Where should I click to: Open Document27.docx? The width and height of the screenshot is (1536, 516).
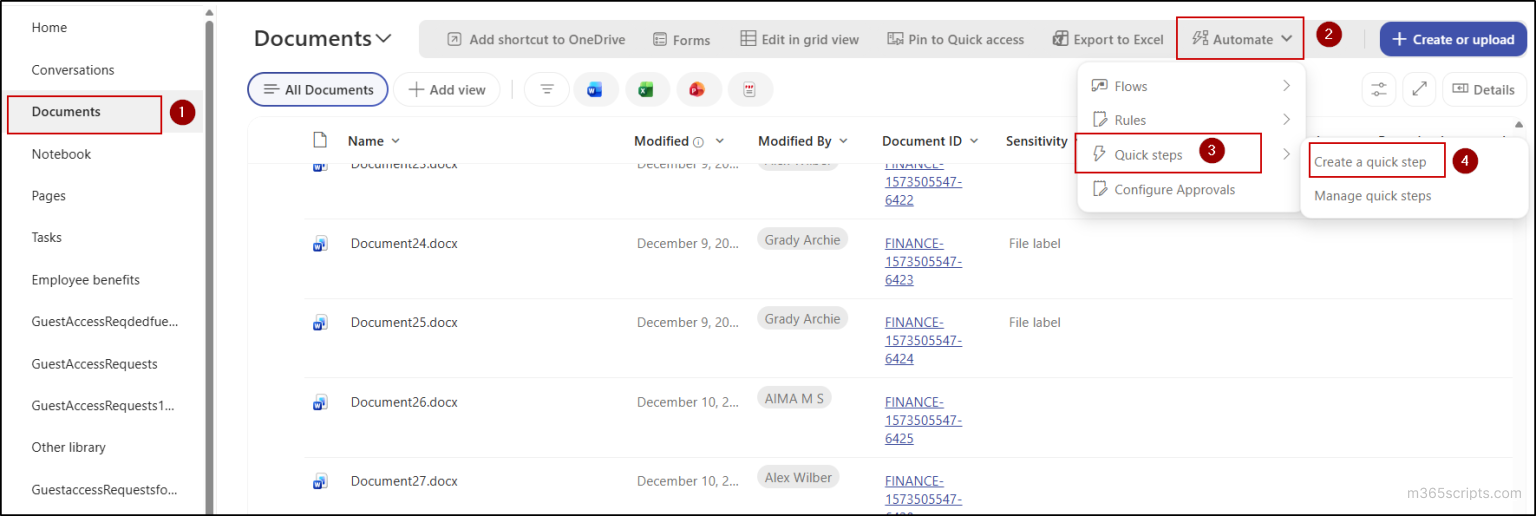[404, 481]
